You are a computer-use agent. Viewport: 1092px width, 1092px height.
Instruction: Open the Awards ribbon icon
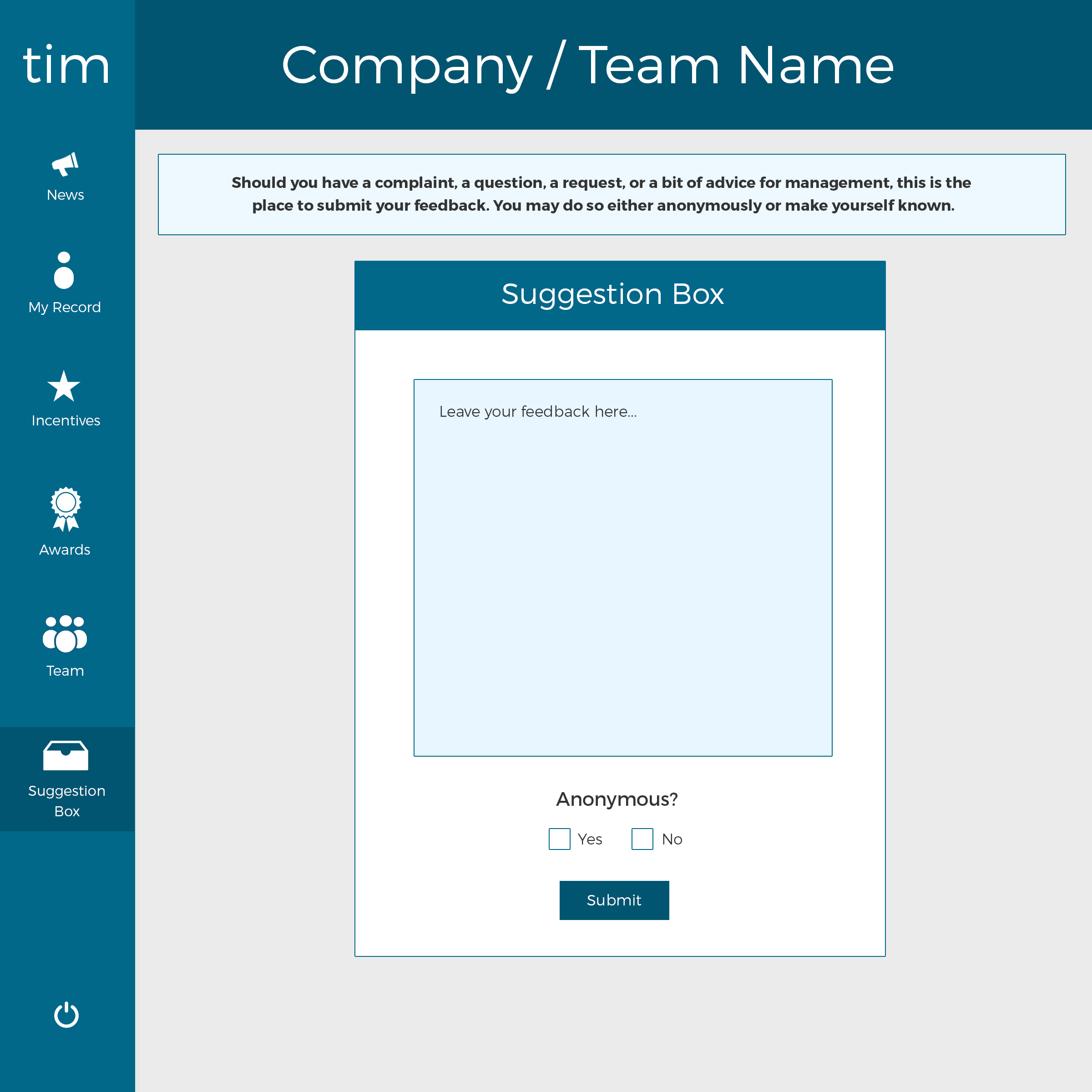66,509
